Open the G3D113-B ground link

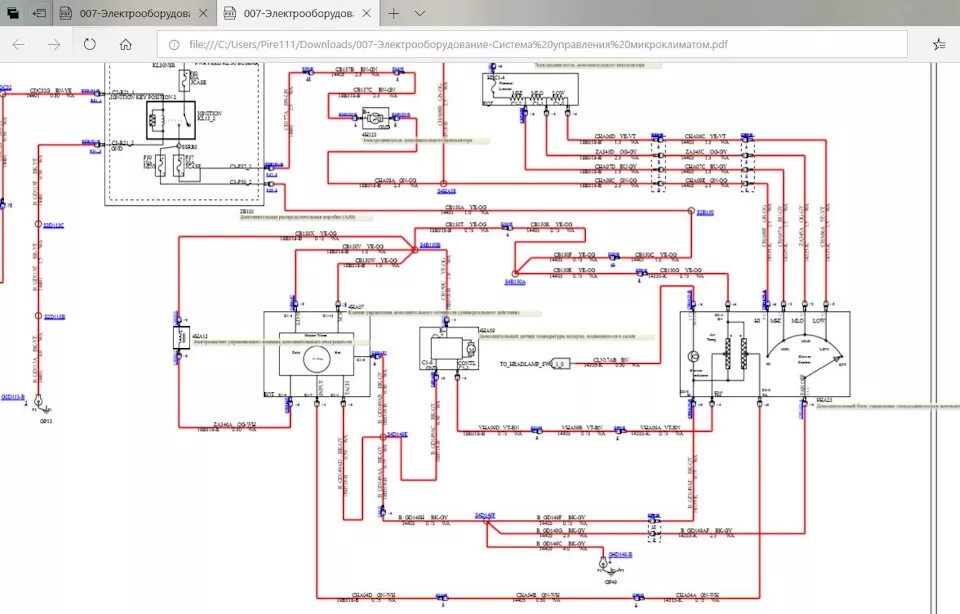[13, 397]
